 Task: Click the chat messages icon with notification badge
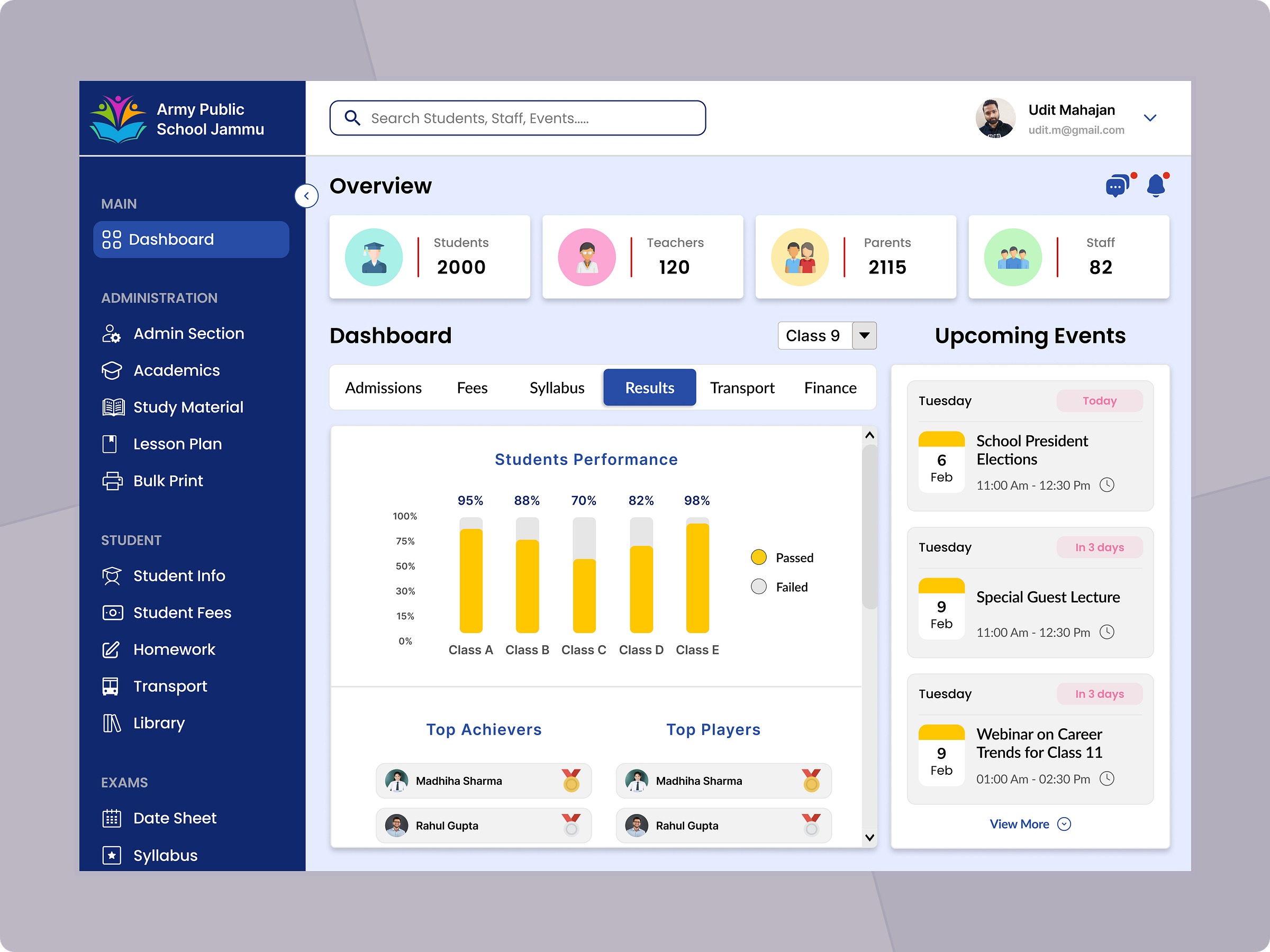click(x=1117, y=185)
